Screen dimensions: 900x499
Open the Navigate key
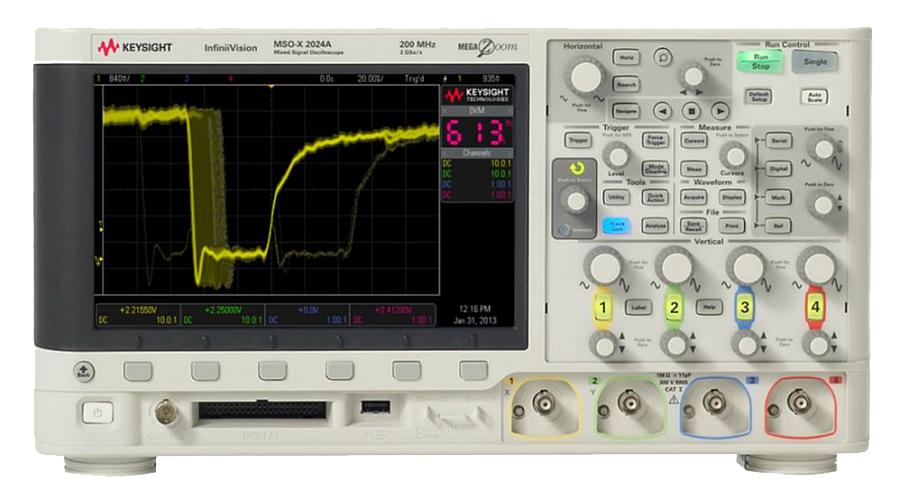point(626,111)
